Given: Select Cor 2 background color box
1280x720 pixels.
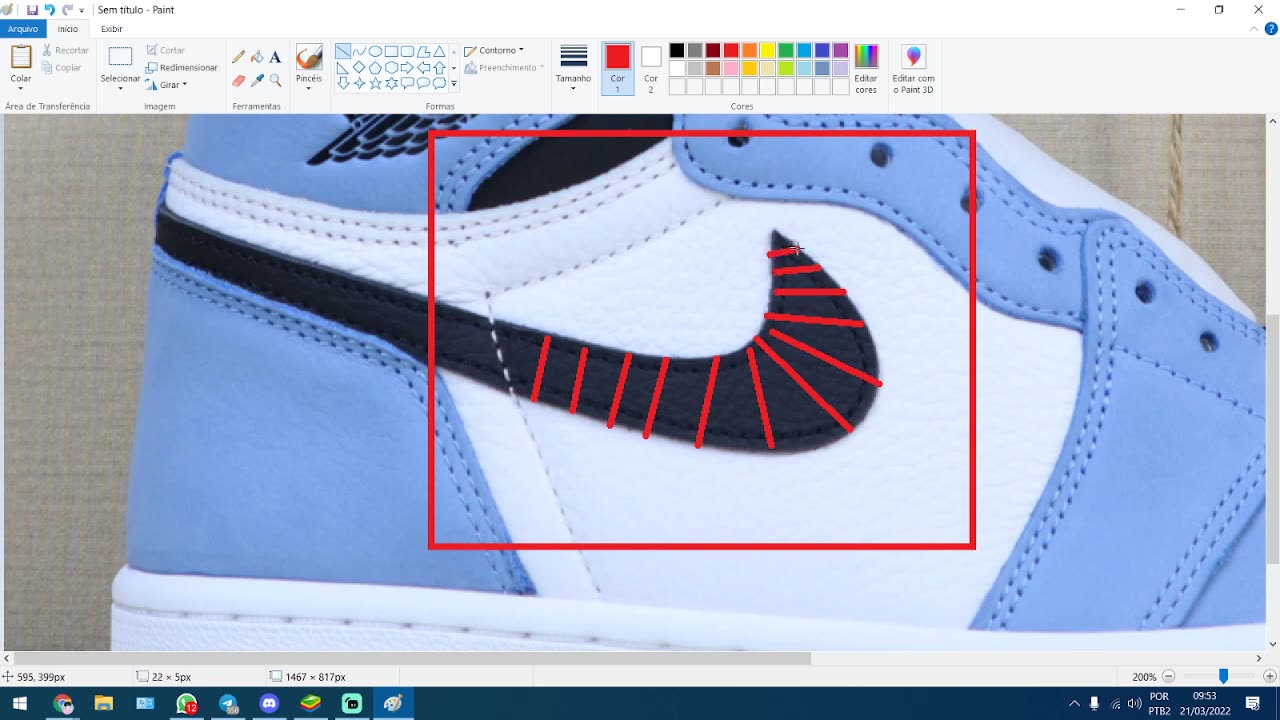Looking at the screenshot, I should 651,68.
